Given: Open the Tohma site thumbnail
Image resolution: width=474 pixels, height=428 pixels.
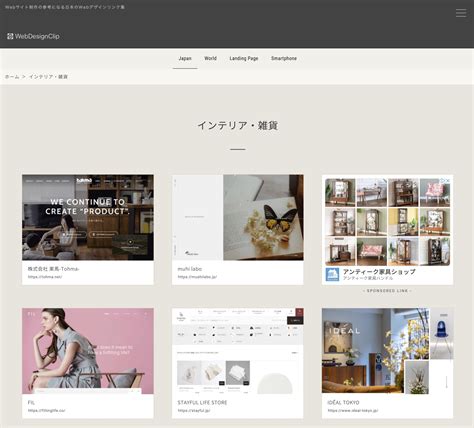Looking at the screenshot, I should (x=88, y=217).
